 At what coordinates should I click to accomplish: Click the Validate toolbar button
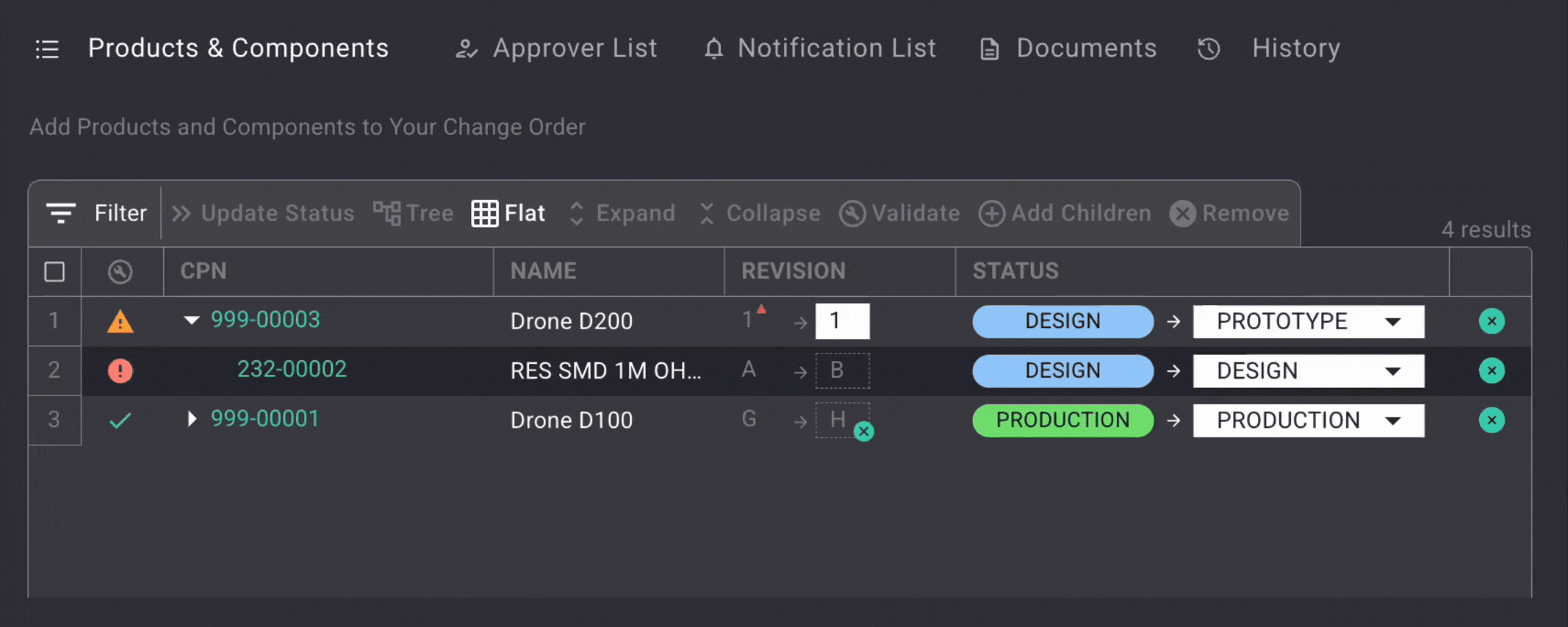point(900,214)
